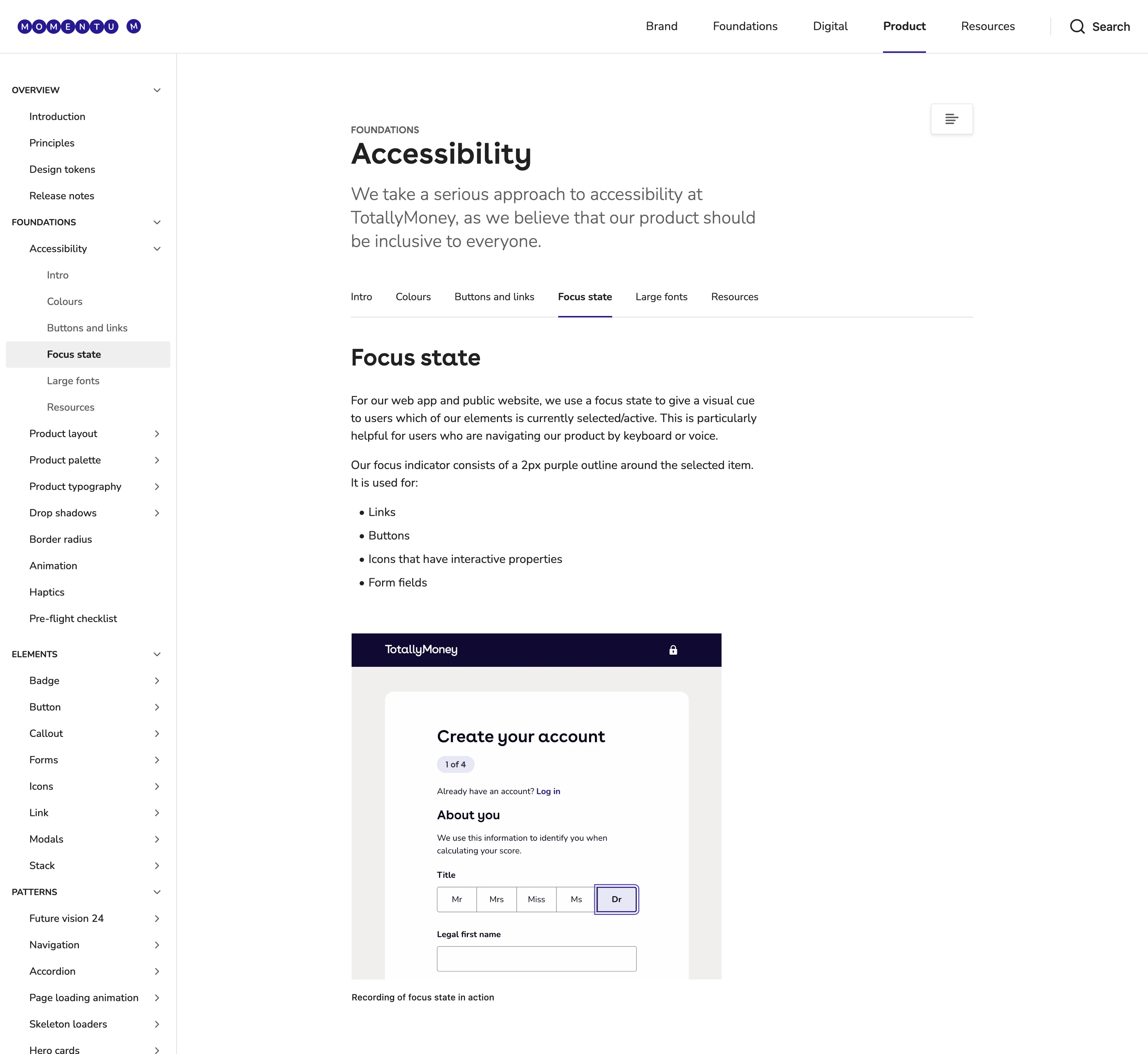Collapse the ELEMENTS section
1148x1054 pixels.
[x=157, y=654]
